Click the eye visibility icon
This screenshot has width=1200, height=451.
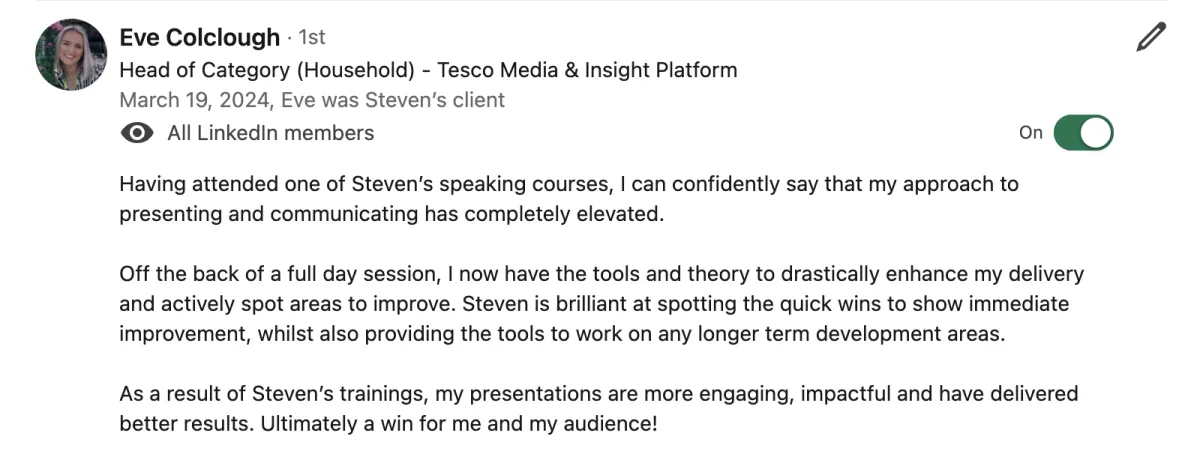pyautogui.click(x=137, y=133)
